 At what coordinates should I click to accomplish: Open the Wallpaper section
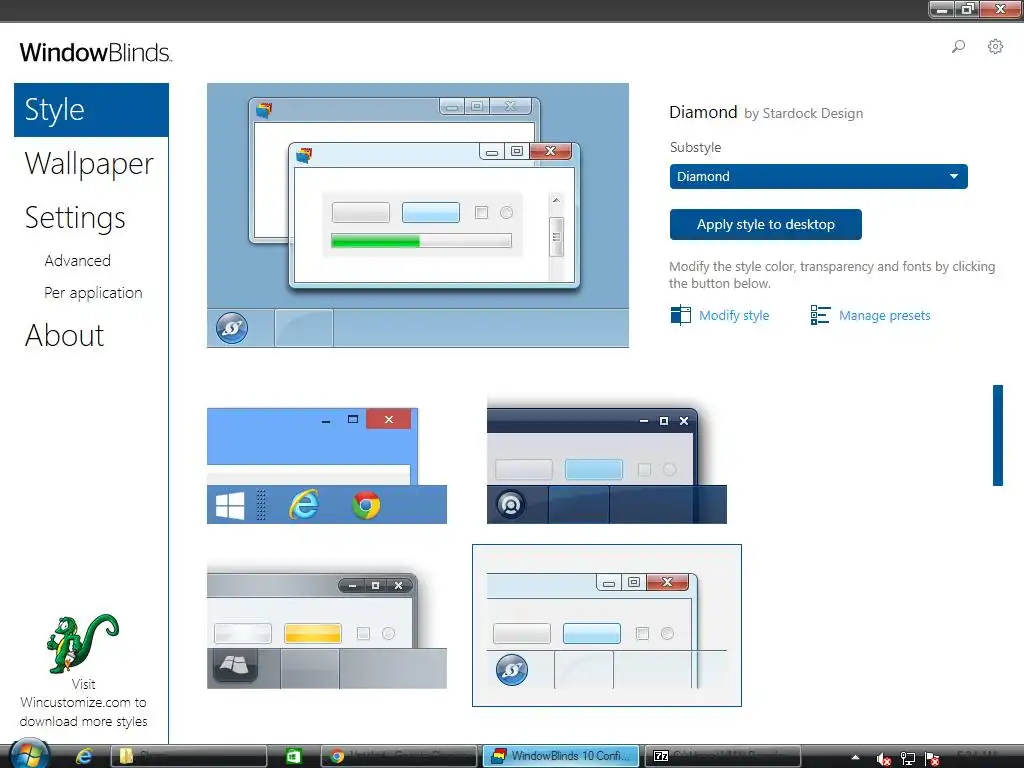(x=89, y=163)
